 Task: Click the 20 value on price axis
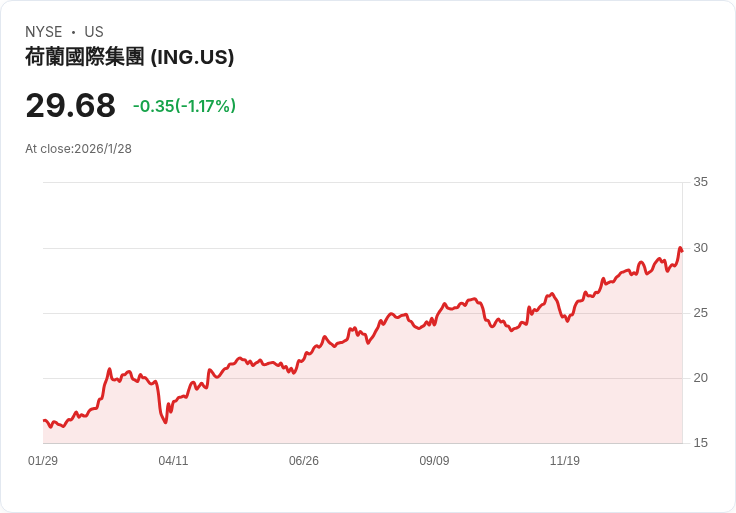point(700,378)
